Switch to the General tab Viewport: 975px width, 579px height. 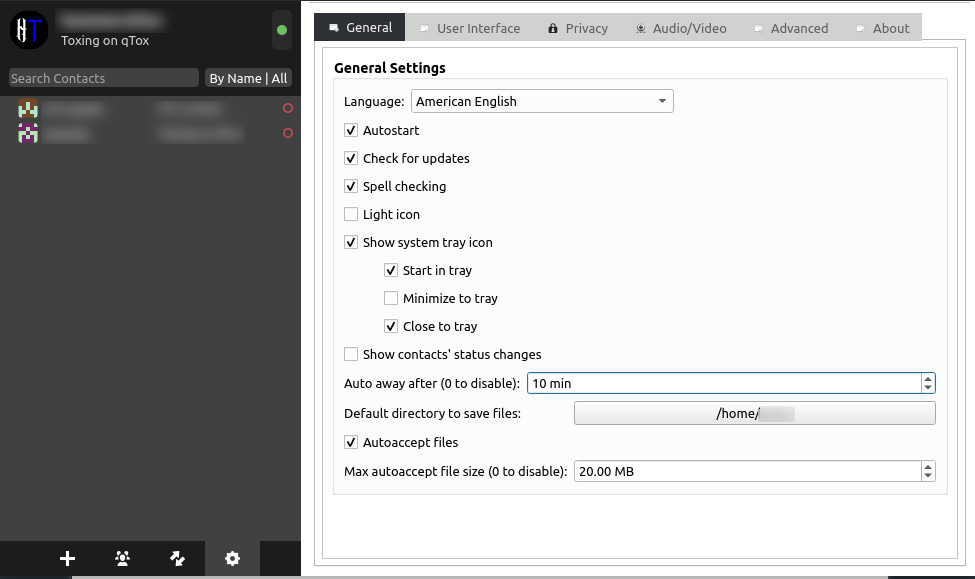[360, 28]
